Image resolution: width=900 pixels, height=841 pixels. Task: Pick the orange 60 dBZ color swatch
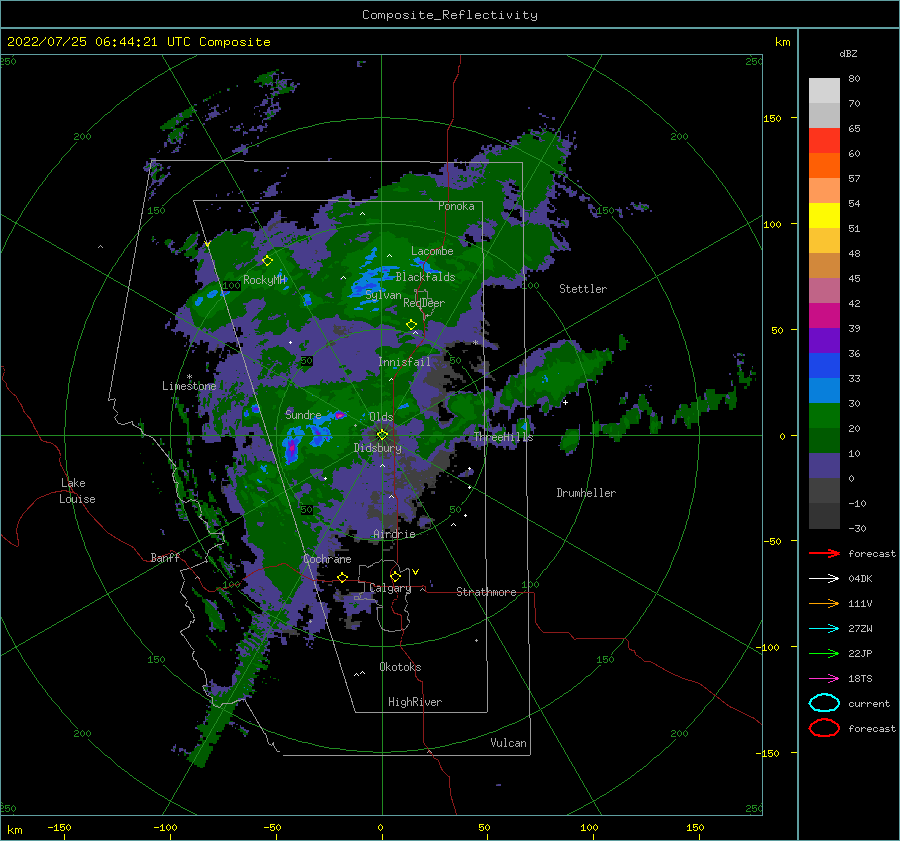(824, 166)
